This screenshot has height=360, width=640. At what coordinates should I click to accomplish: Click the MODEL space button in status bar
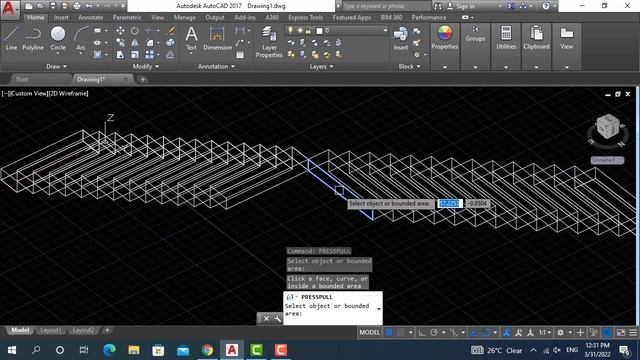(369, 333)
